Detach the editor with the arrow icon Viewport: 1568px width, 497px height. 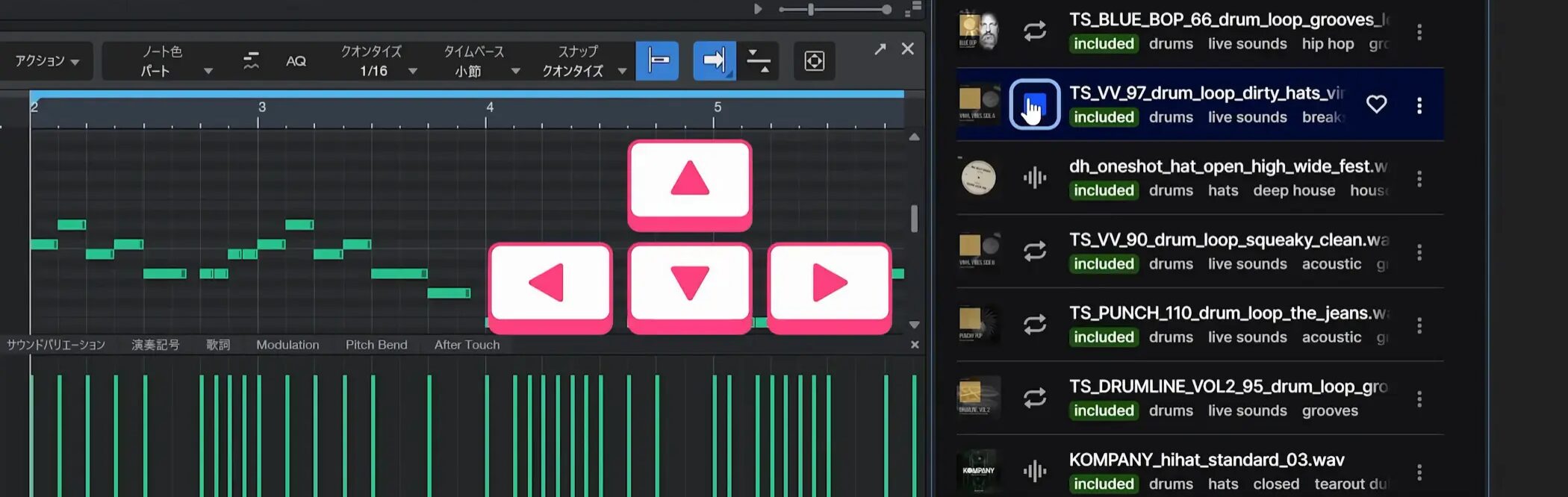coord(880,49)
